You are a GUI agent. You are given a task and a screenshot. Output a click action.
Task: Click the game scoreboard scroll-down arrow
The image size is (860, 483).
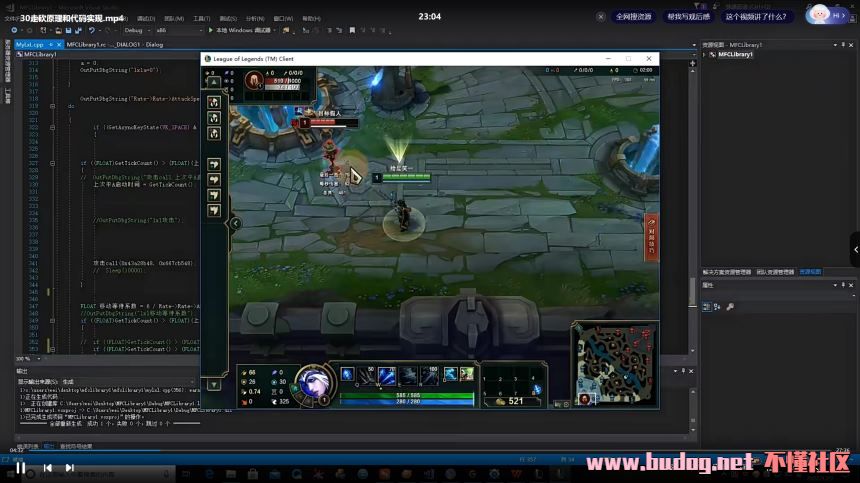tap(214, 385)
